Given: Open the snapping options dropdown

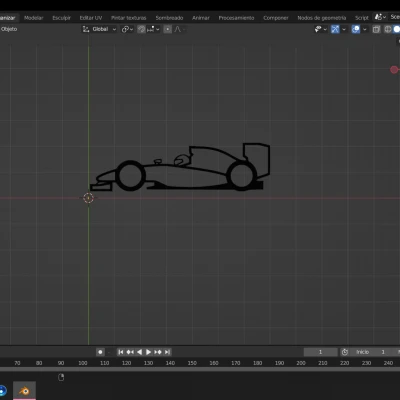Looking at the screenshot, I should (x=153, y=29).
